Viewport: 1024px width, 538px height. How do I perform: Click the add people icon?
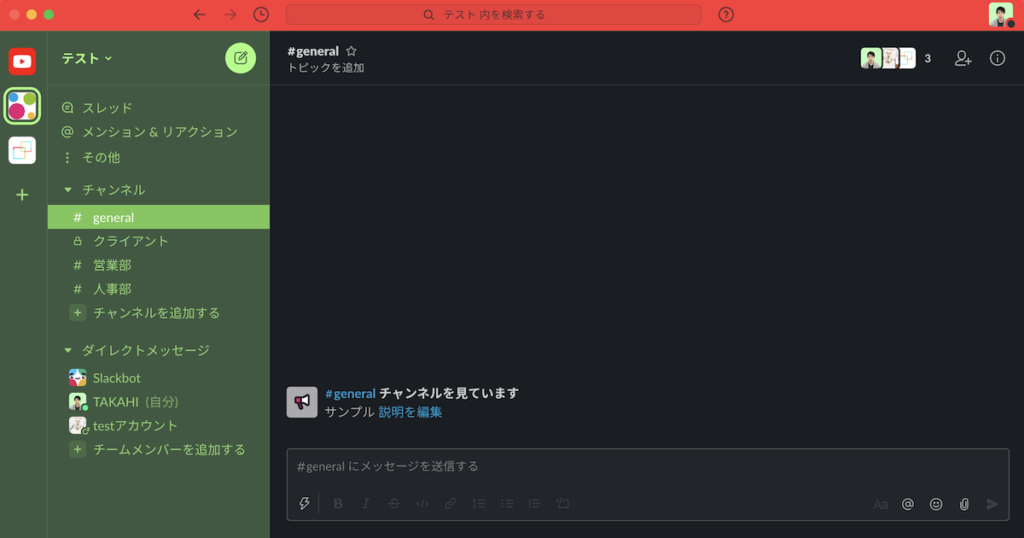[x=963, y=58]
